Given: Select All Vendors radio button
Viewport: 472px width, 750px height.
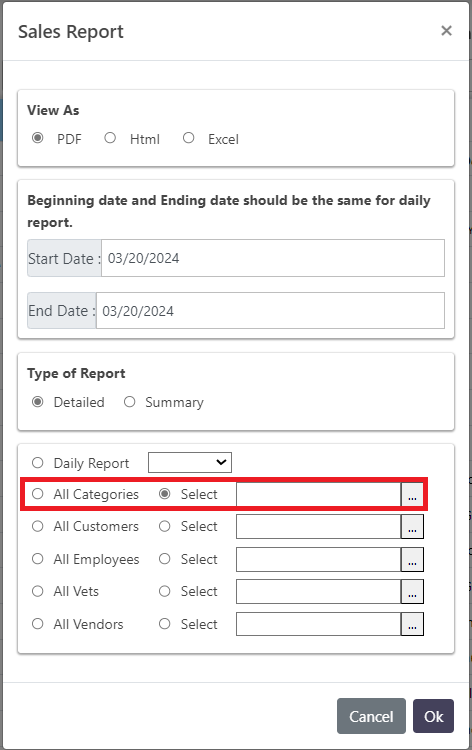Looking at the screenshot, I should 37,624.
